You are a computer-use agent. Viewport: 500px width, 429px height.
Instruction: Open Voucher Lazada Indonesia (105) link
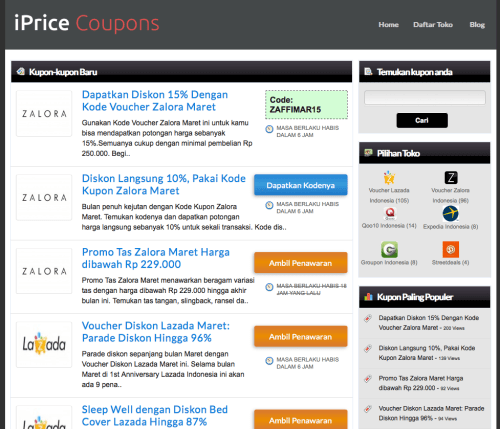[389, 195]
